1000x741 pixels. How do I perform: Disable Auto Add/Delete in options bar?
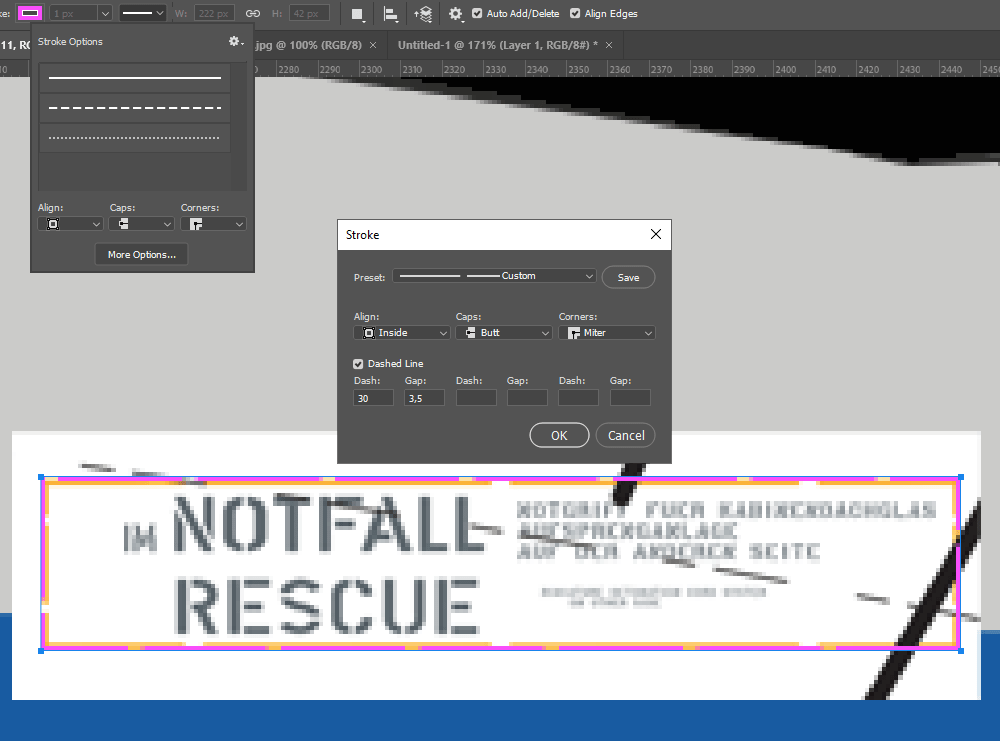(x=476, y=13)
